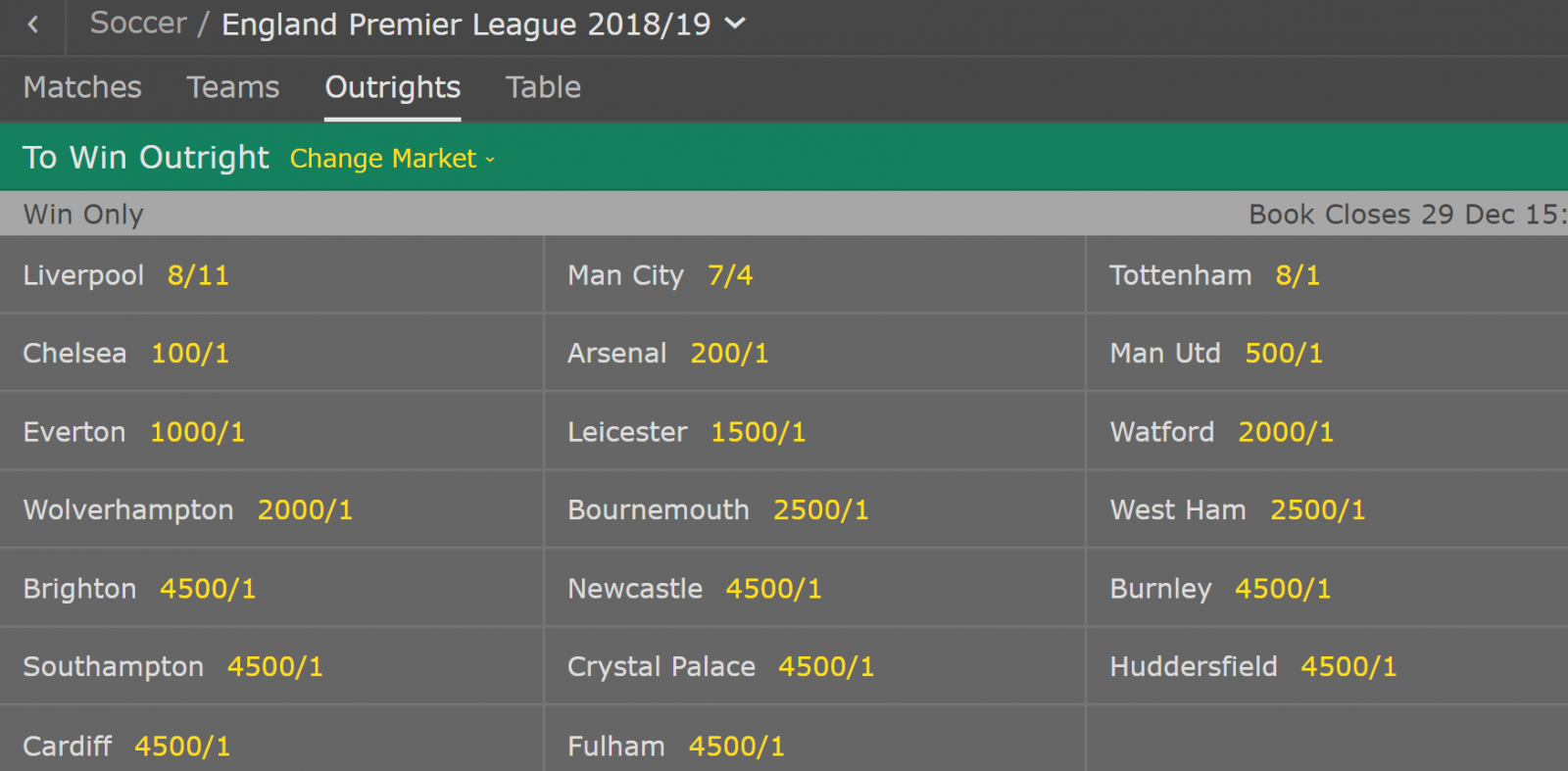Image resolution: width=1568 pixels, height=771 pixels.
Task: Choose Chelsea at 100/1
Action: pos(190,354)
